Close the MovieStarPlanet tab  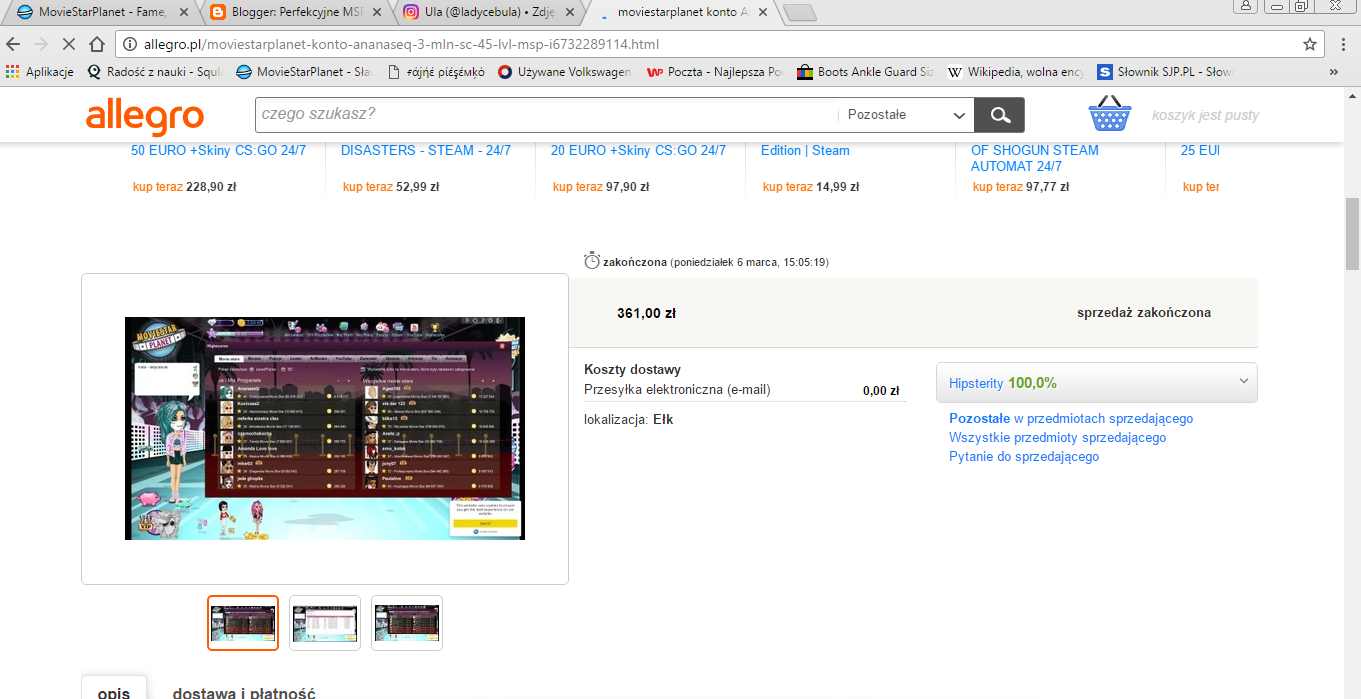183,13
